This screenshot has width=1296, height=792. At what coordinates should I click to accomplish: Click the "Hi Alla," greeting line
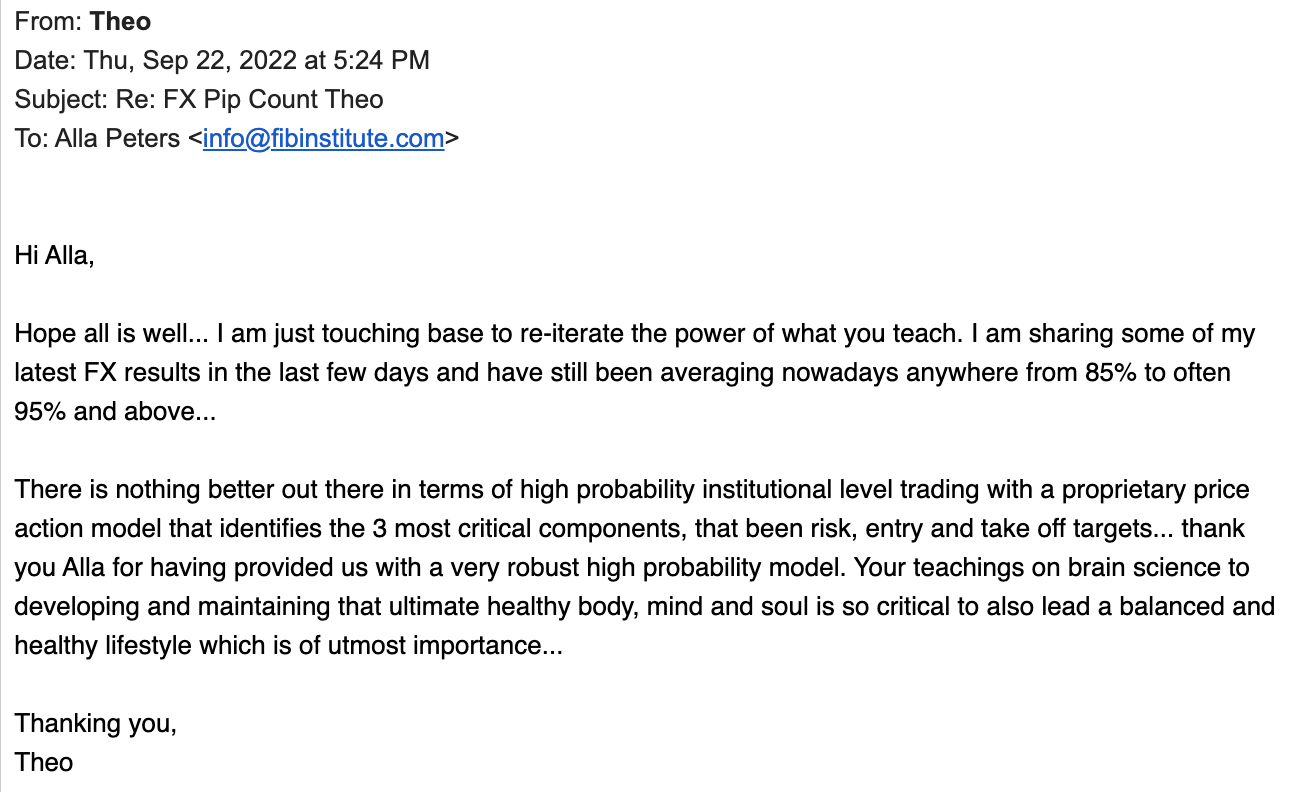click(x=54, y=256)
